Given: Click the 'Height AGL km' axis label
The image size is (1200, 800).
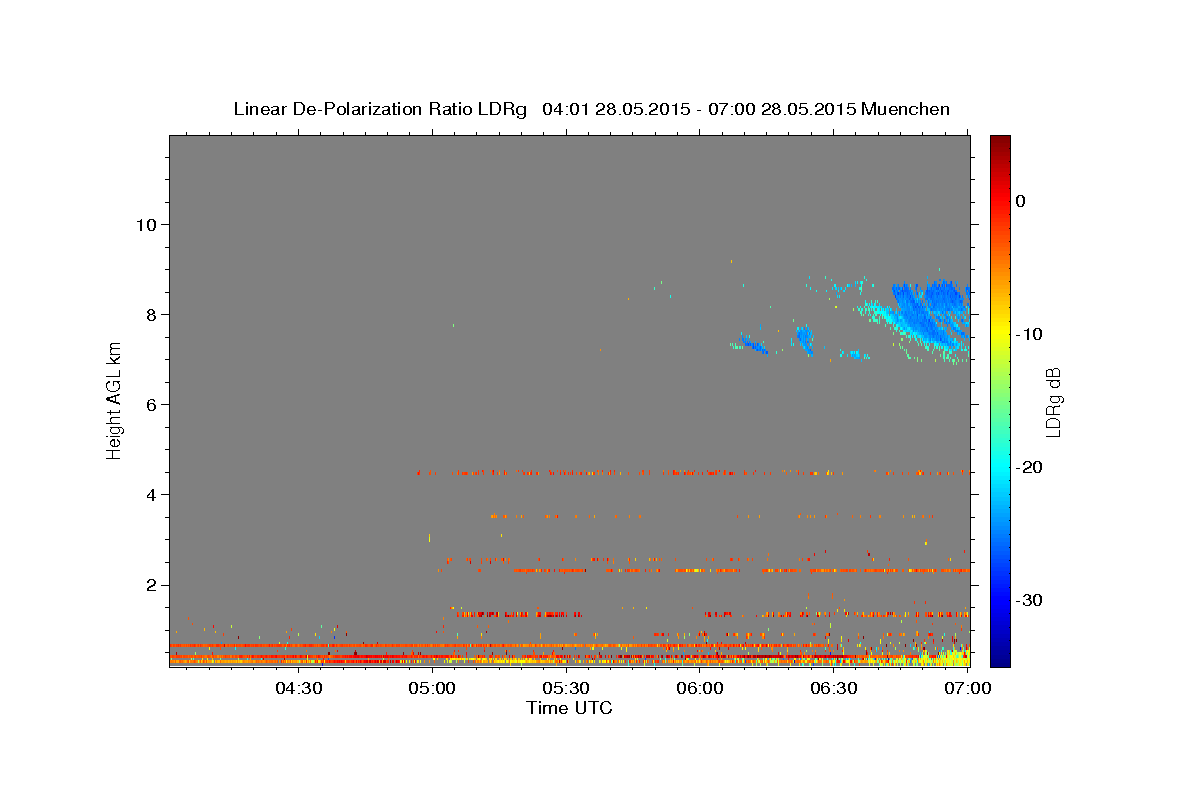Looking at the screenshot, I should pyautogui.click(x=115, y=400).
